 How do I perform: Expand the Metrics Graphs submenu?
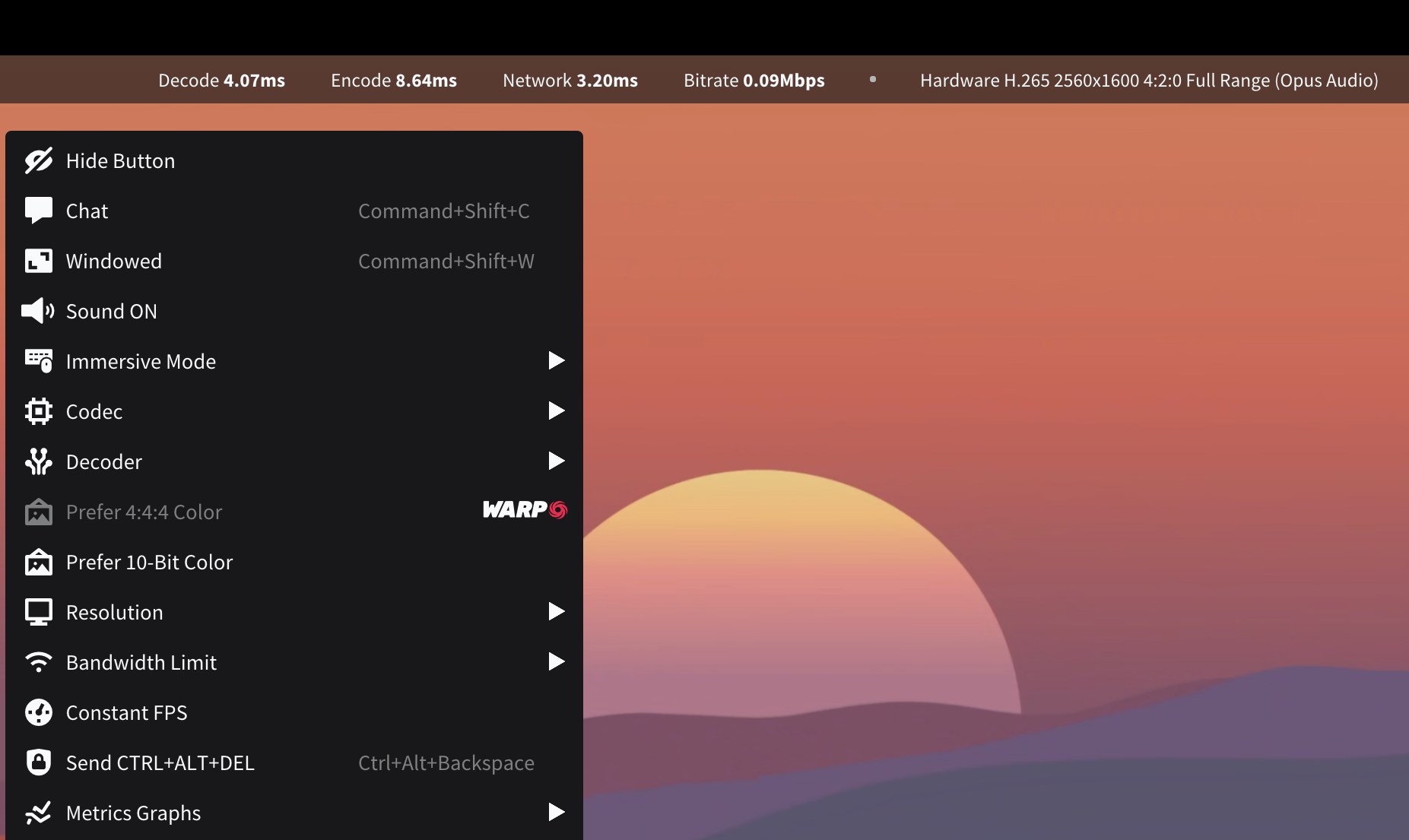[x=556, y=813]
